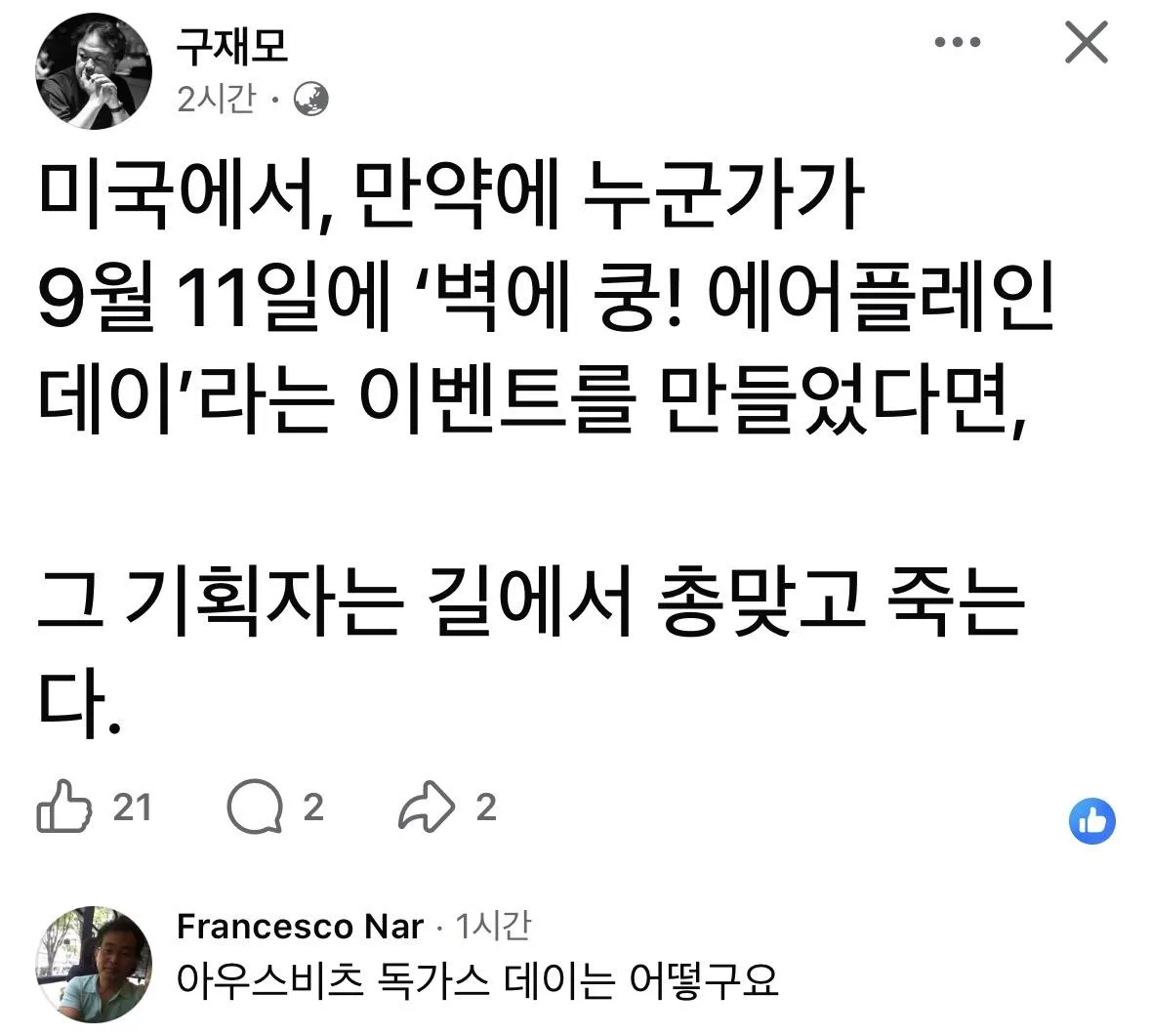Open the blue like reaction badge
The width and height of the screenshot is (1151, 1036).
point(1091,820)
